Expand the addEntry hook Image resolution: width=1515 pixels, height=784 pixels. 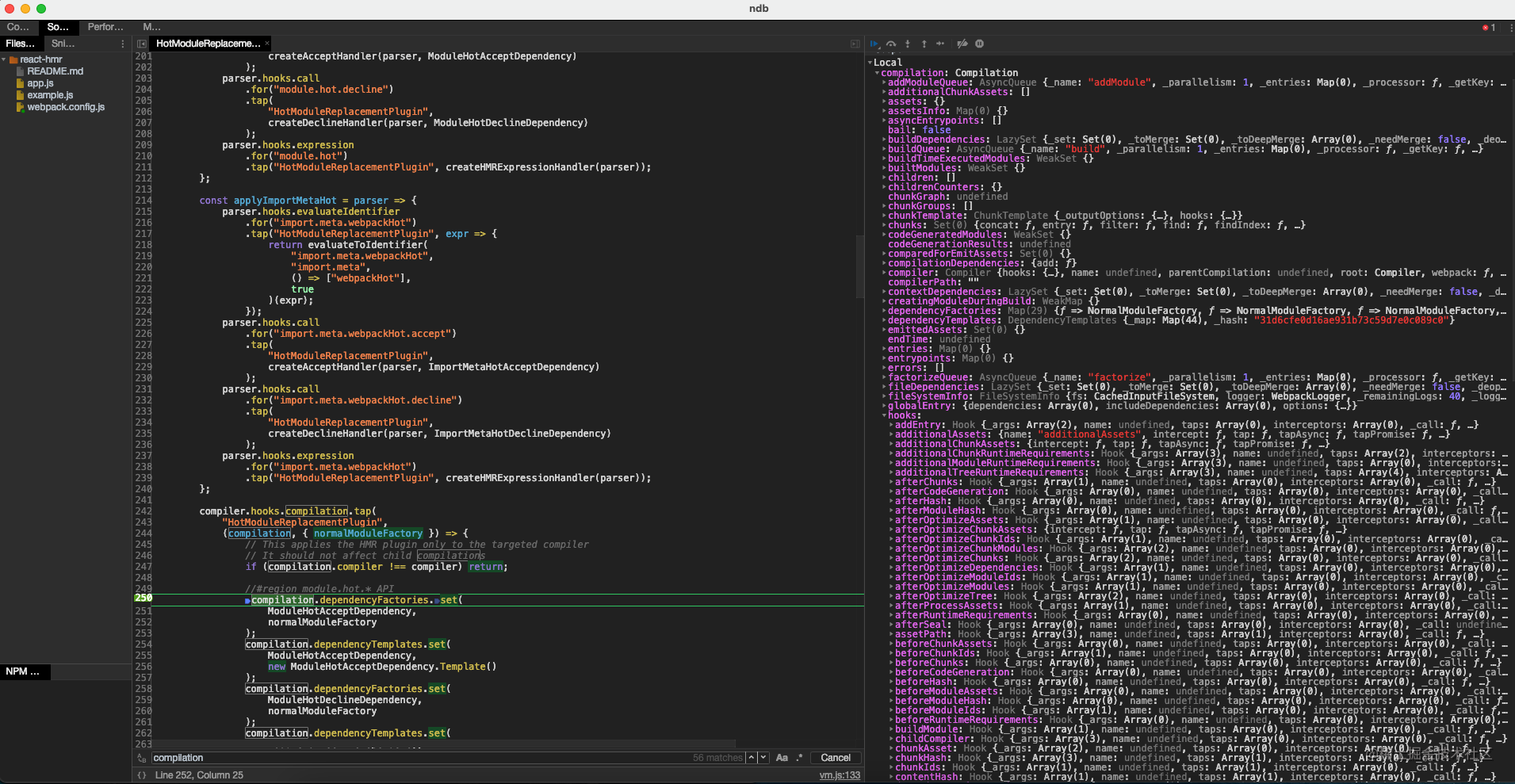point(892,425)
